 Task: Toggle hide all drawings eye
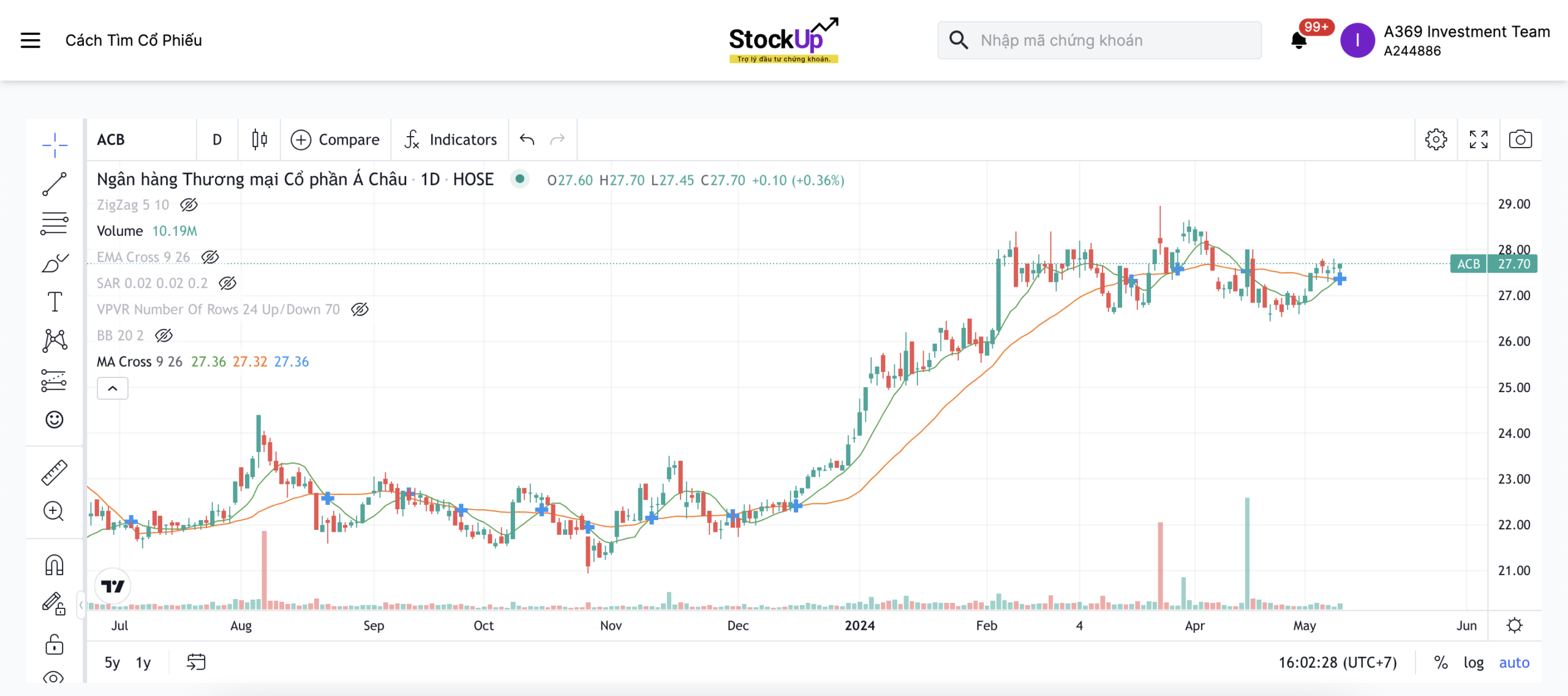coord(54,678)
